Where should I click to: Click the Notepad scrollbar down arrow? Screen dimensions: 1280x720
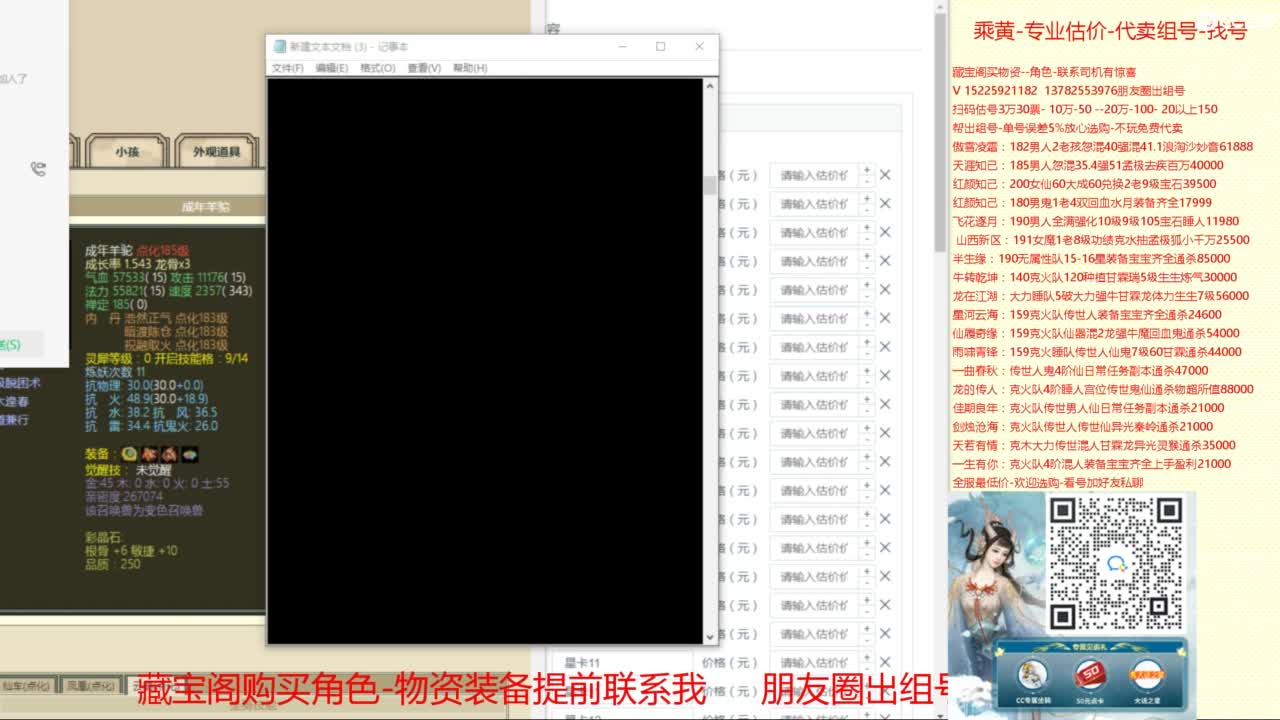pyautogui.click(x=711, y=636)
